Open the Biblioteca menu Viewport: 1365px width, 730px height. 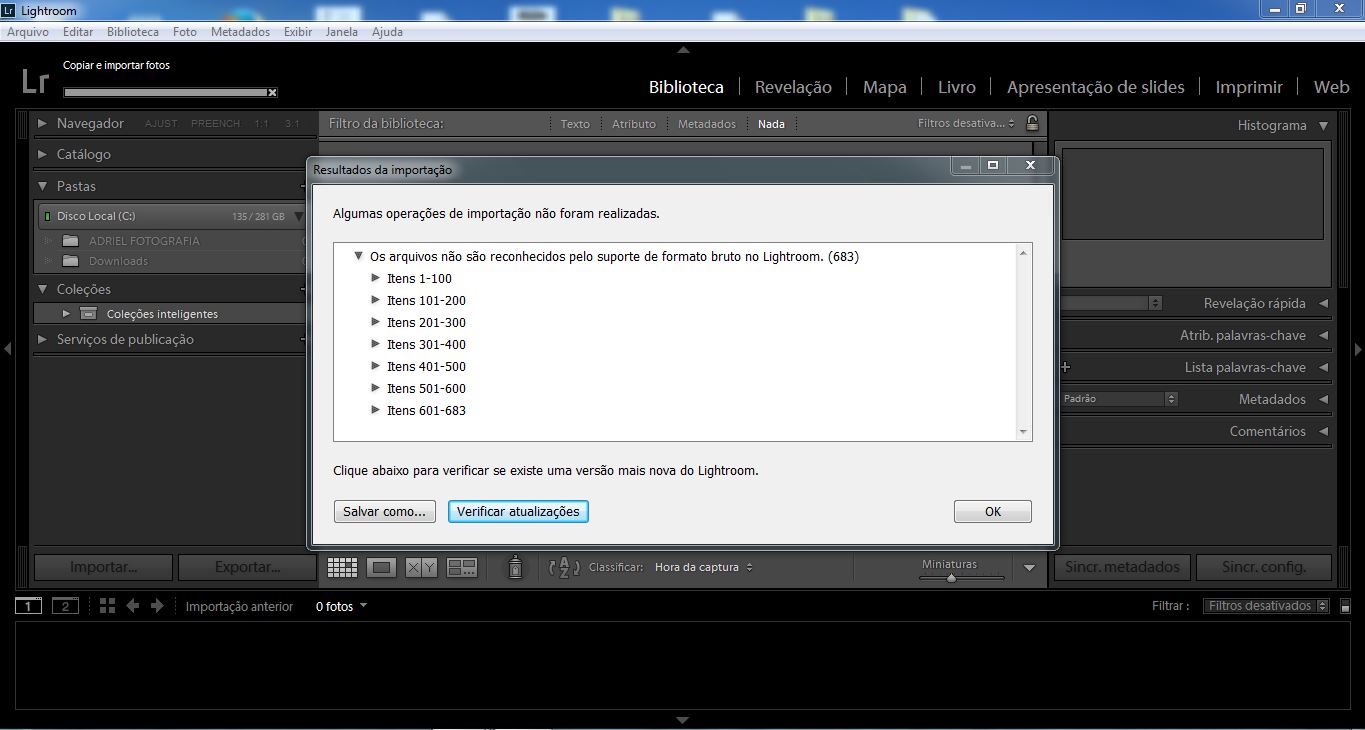pyautogui.click(x=132, y=31)
